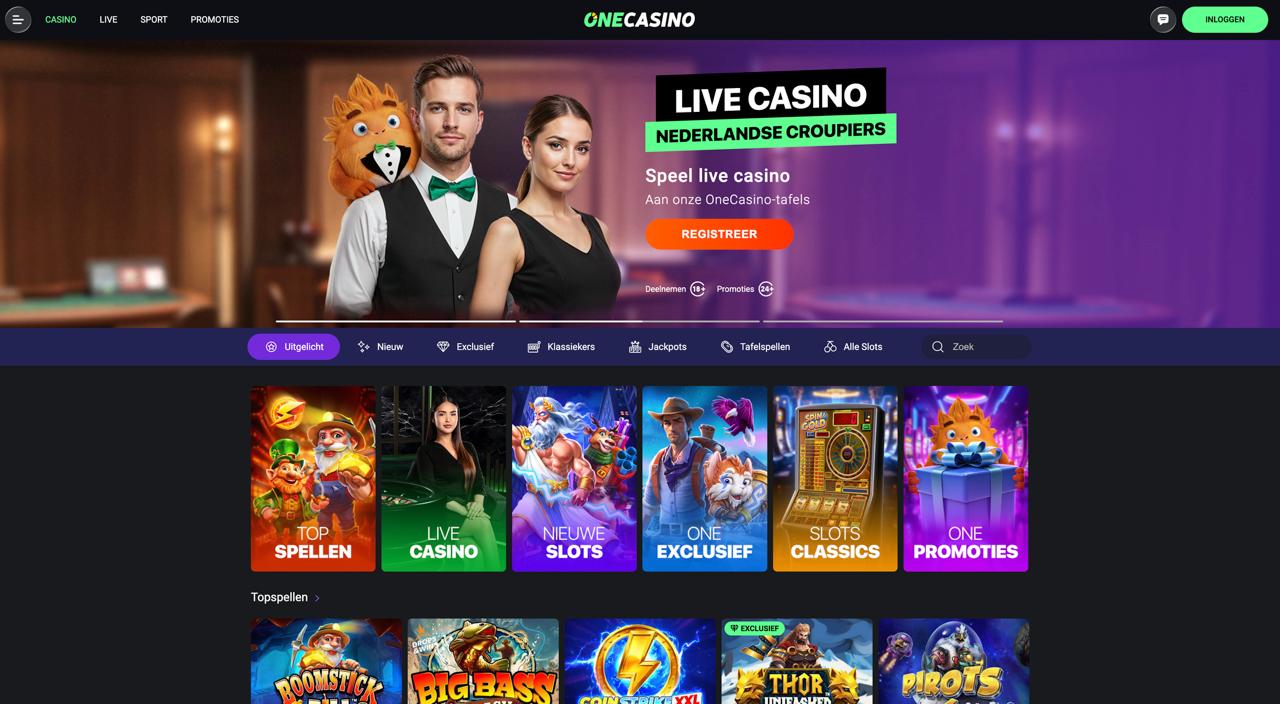
Task: Open the Thor Unleashed game thumbnail
Action: click(797, 661)
